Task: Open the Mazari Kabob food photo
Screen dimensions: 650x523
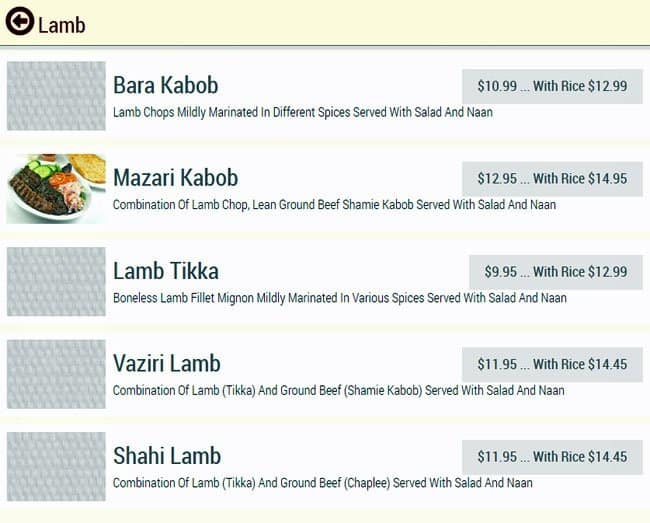Action: (x=56, y=188)
